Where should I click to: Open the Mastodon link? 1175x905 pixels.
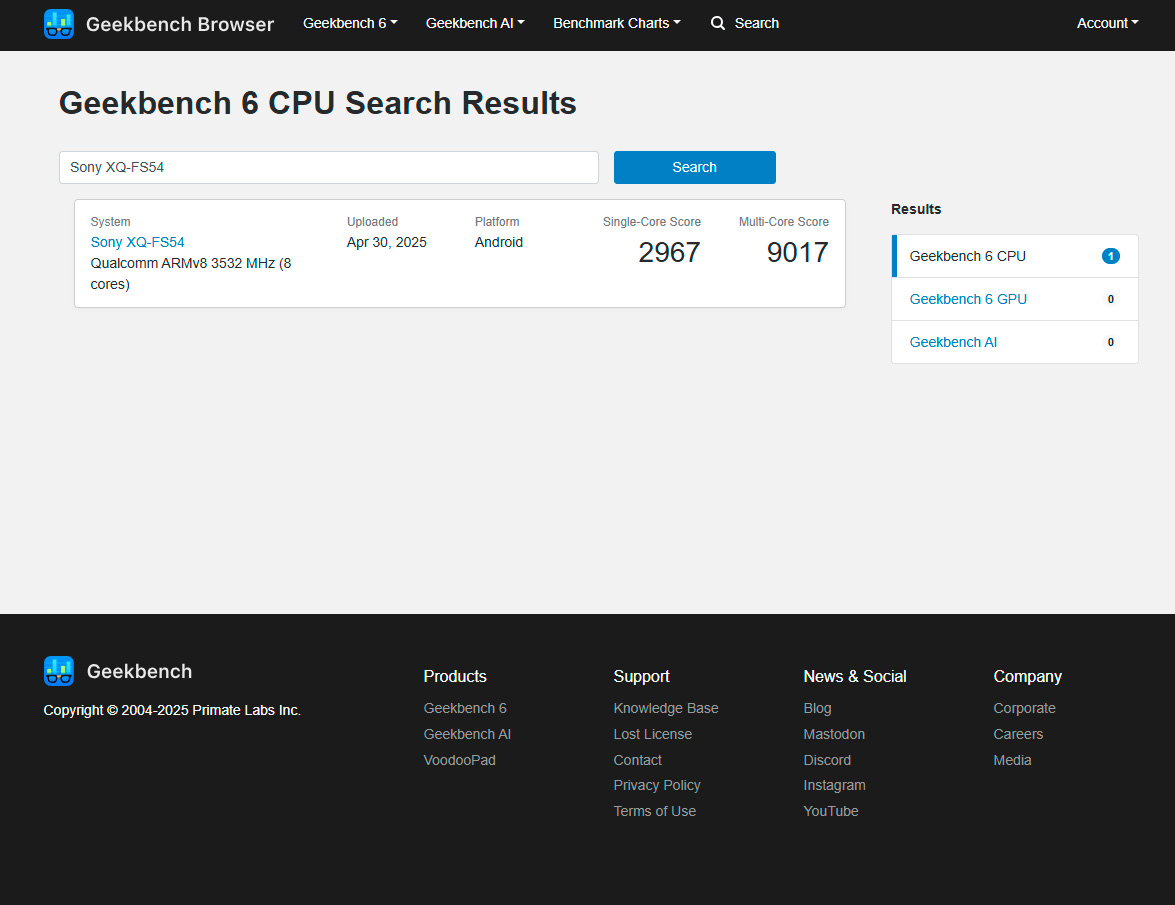(x=834, y=734)
